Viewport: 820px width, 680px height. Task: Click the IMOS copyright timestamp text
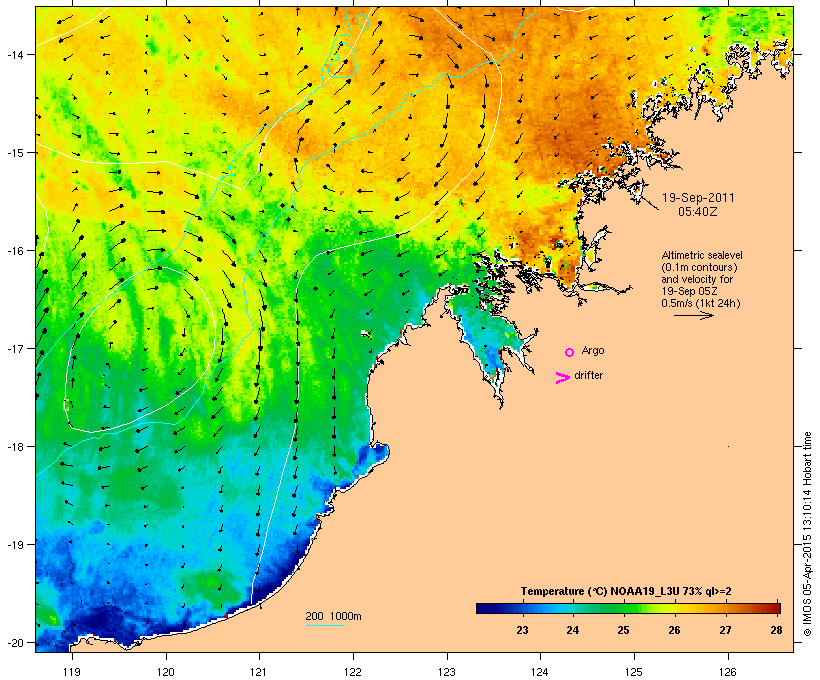(807, 535)
